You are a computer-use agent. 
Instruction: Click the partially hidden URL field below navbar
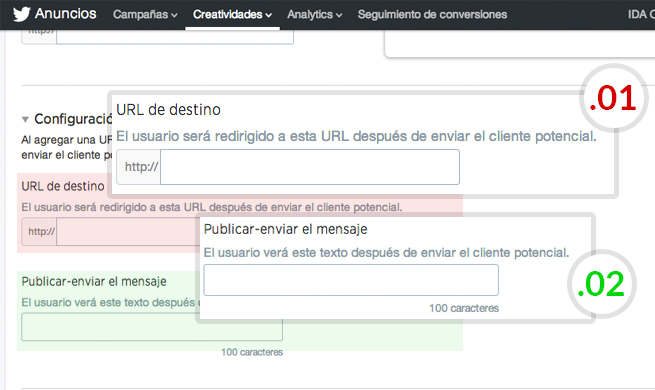(175, 37)
